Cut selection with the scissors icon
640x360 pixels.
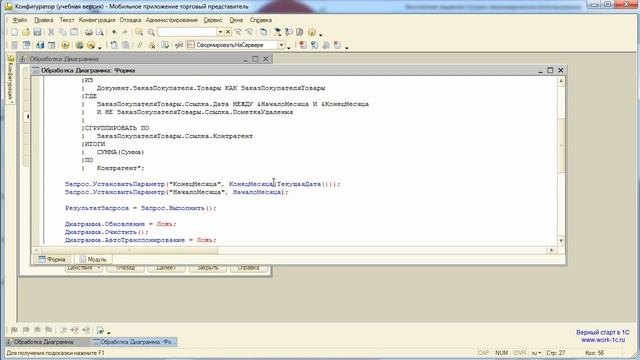click(51, 32)
